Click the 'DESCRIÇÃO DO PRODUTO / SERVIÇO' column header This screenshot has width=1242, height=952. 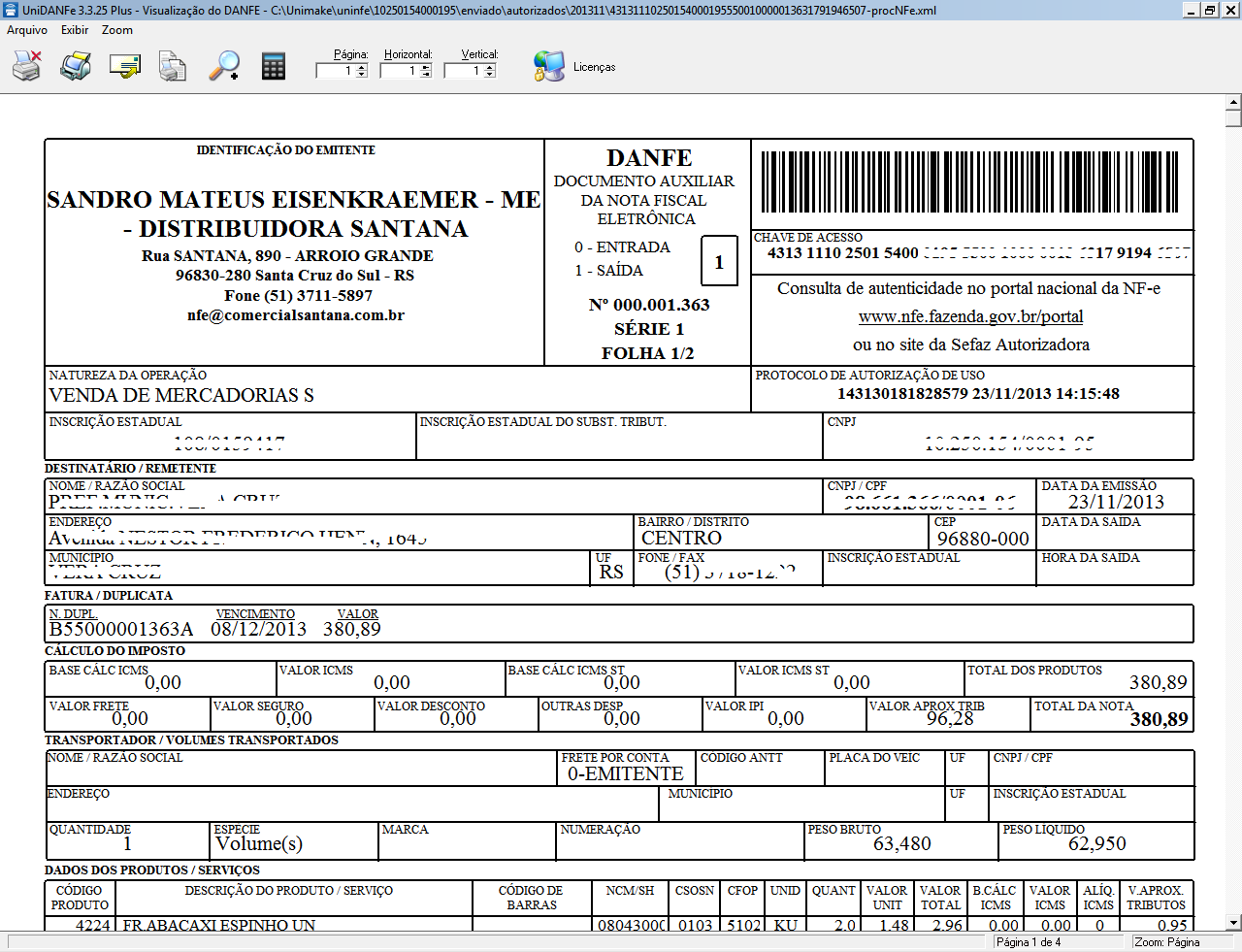coord(289,891)
